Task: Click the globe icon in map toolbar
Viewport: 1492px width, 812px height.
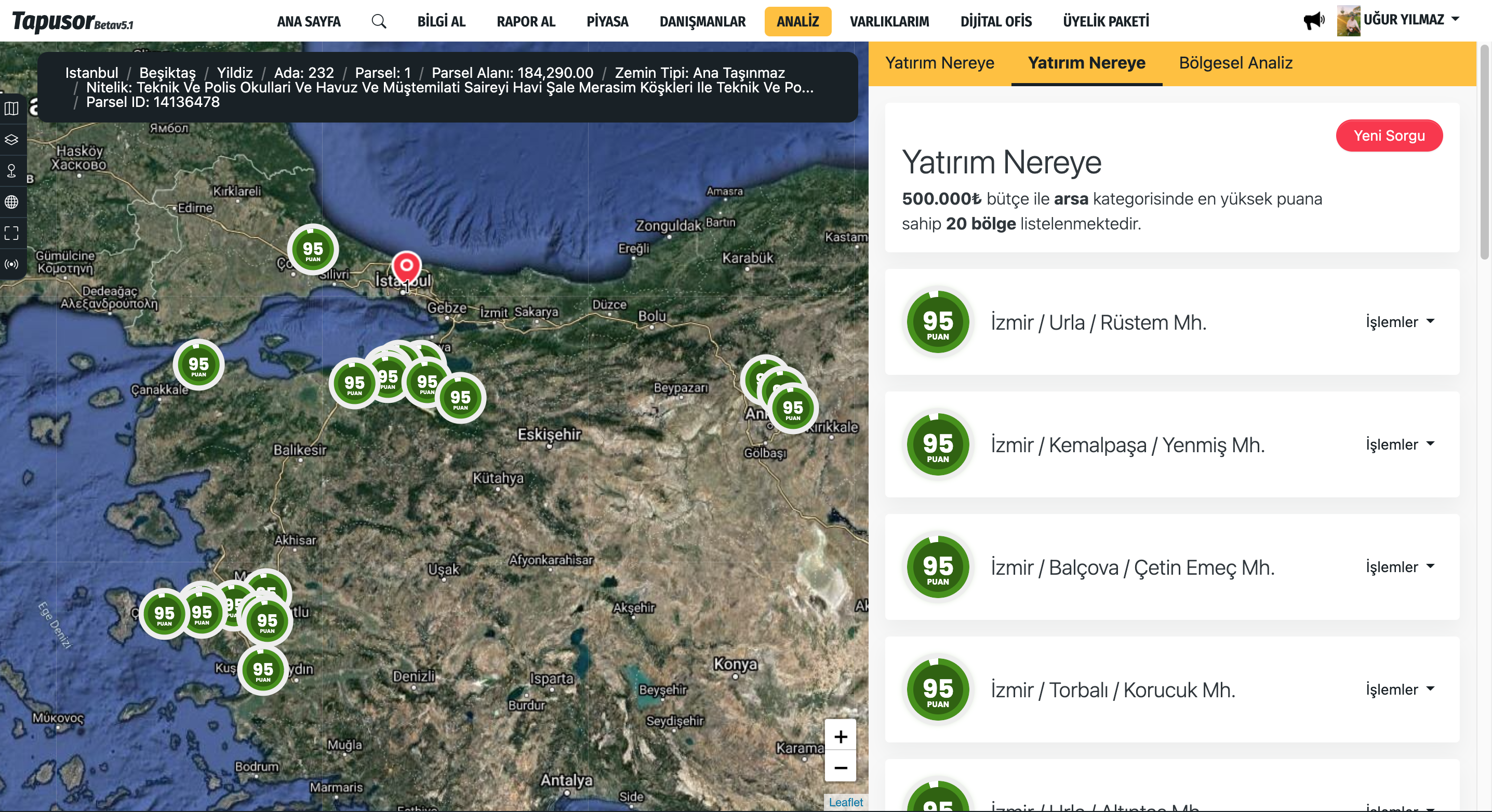Action: click(x=11, y=202)
